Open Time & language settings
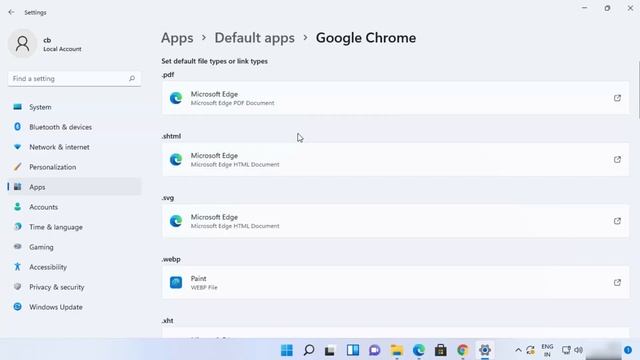This screenshot has height=360, width=640. 74,227
